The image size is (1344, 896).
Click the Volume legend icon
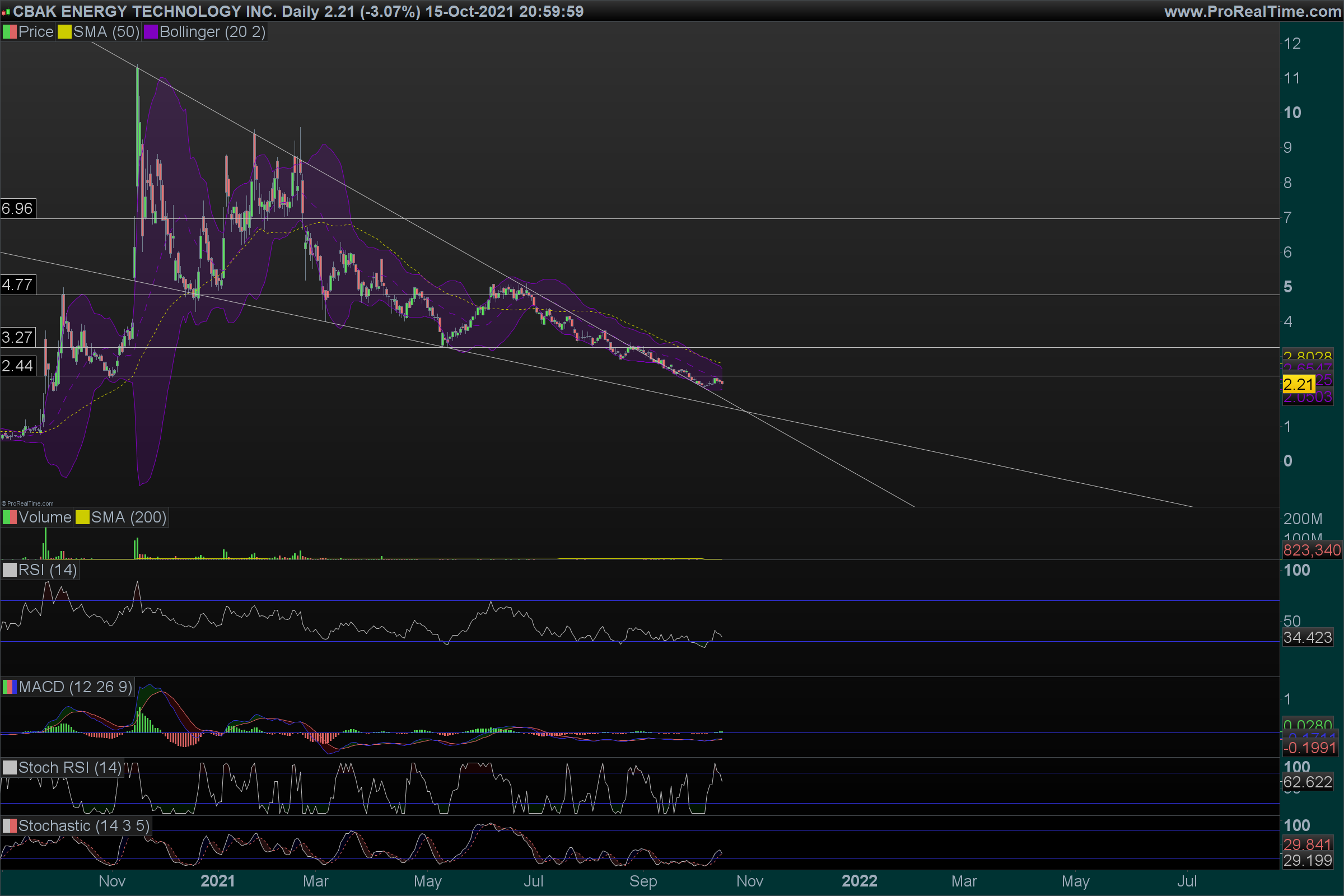(10, 517)
